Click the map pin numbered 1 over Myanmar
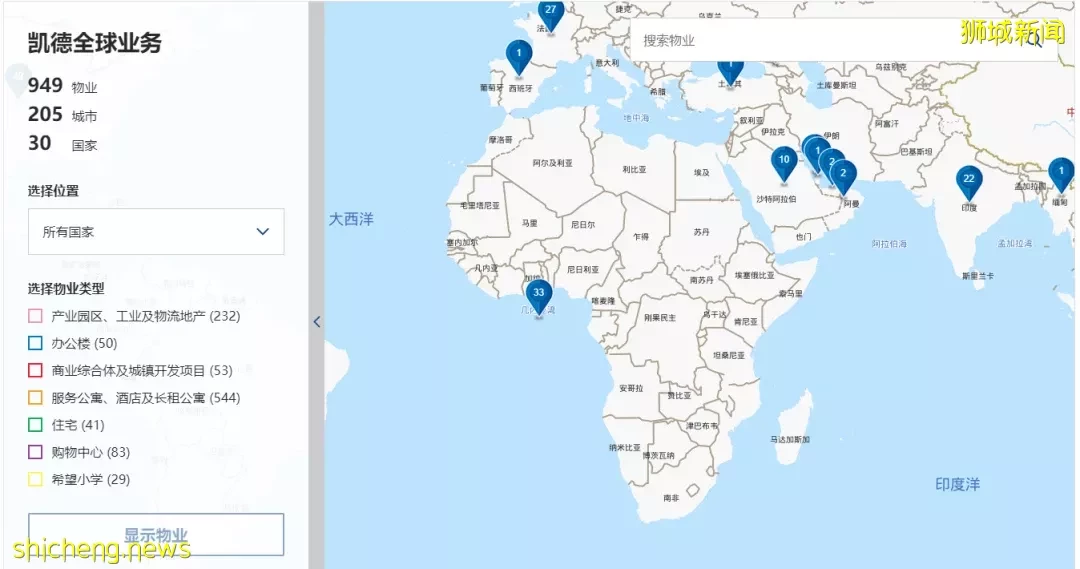Screen dimensions: 1080x569 click(1061, 175)
